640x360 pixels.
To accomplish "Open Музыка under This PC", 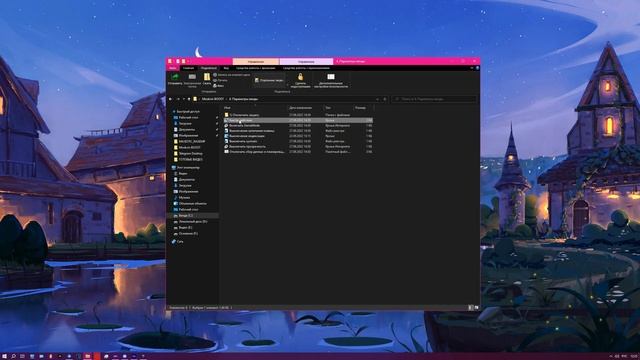I will [182, 198].
